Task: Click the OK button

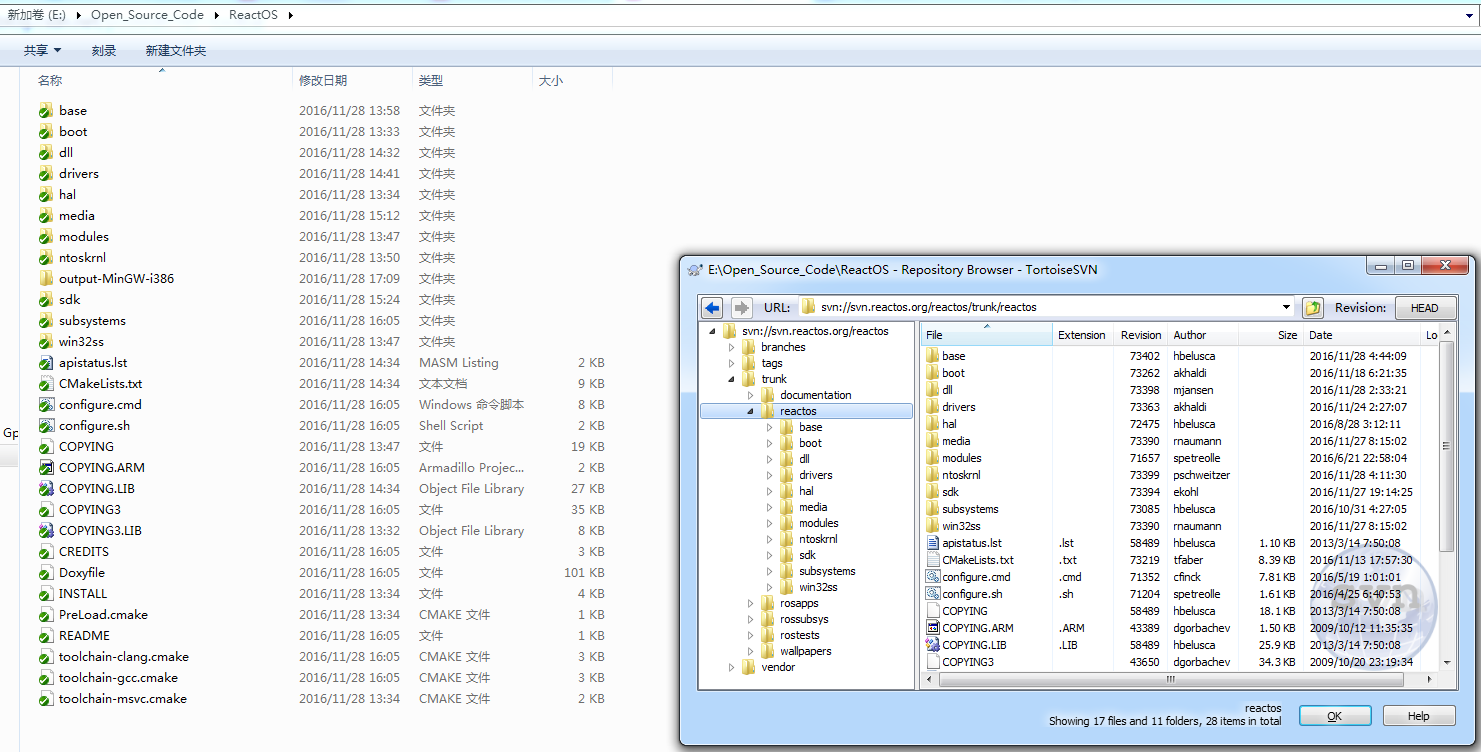Action: tap(1335, 716)
